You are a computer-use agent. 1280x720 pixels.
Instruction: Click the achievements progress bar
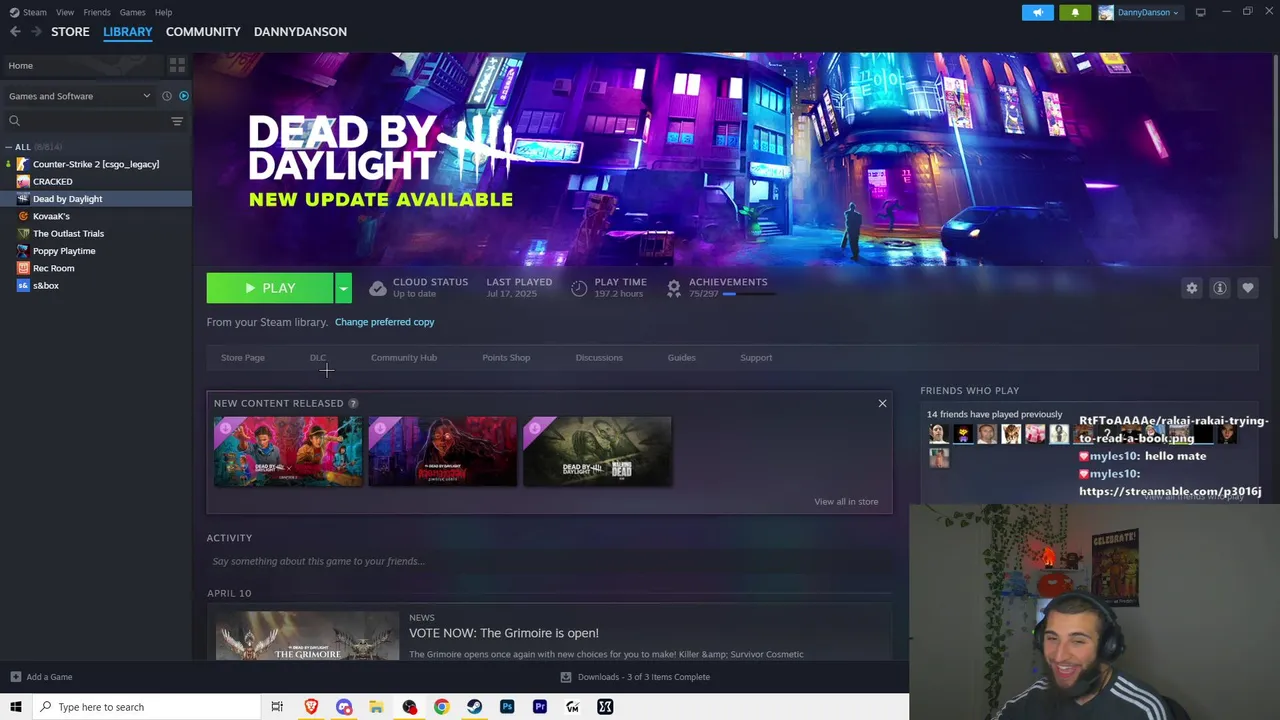click(749, 294)
